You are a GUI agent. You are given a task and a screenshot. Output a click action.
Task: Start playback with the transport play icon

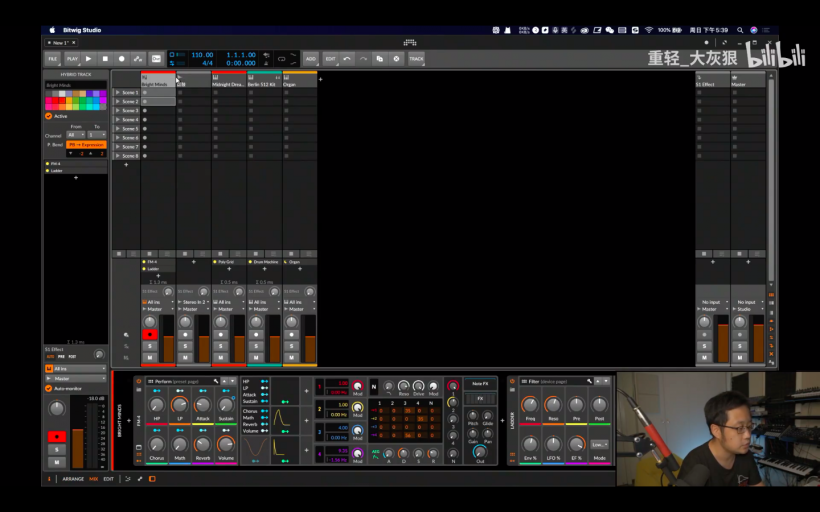coord(88,59)
